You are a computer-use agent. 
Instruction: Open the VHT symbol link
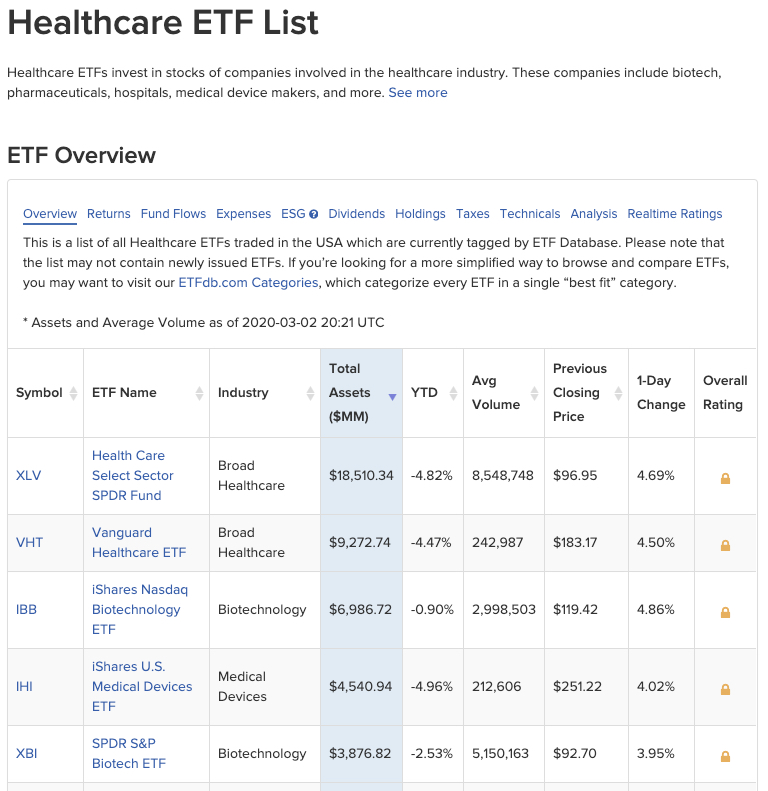(x=29, y=542)
